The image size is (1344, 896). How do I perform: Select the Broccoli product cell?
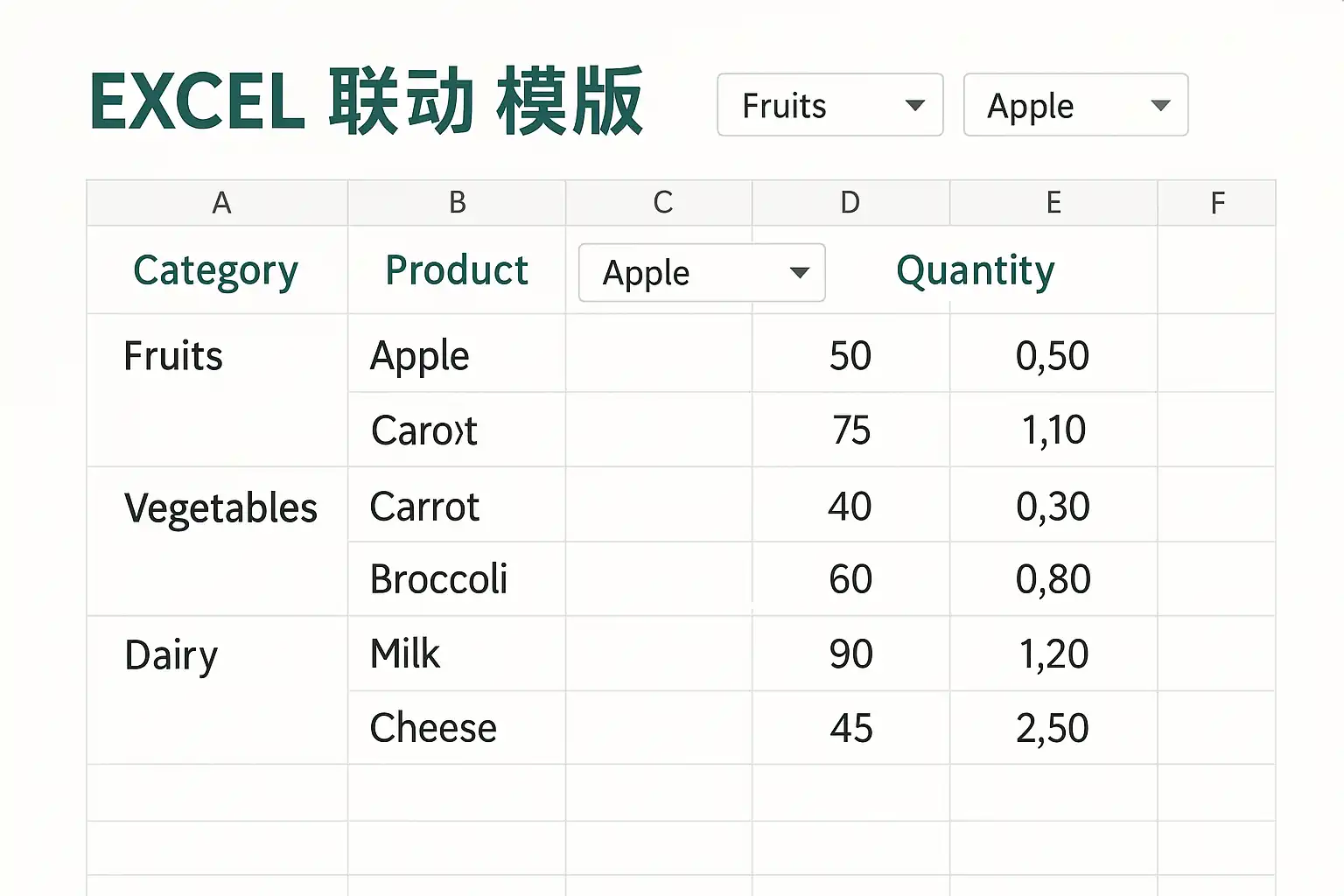[x=457, y=578]
